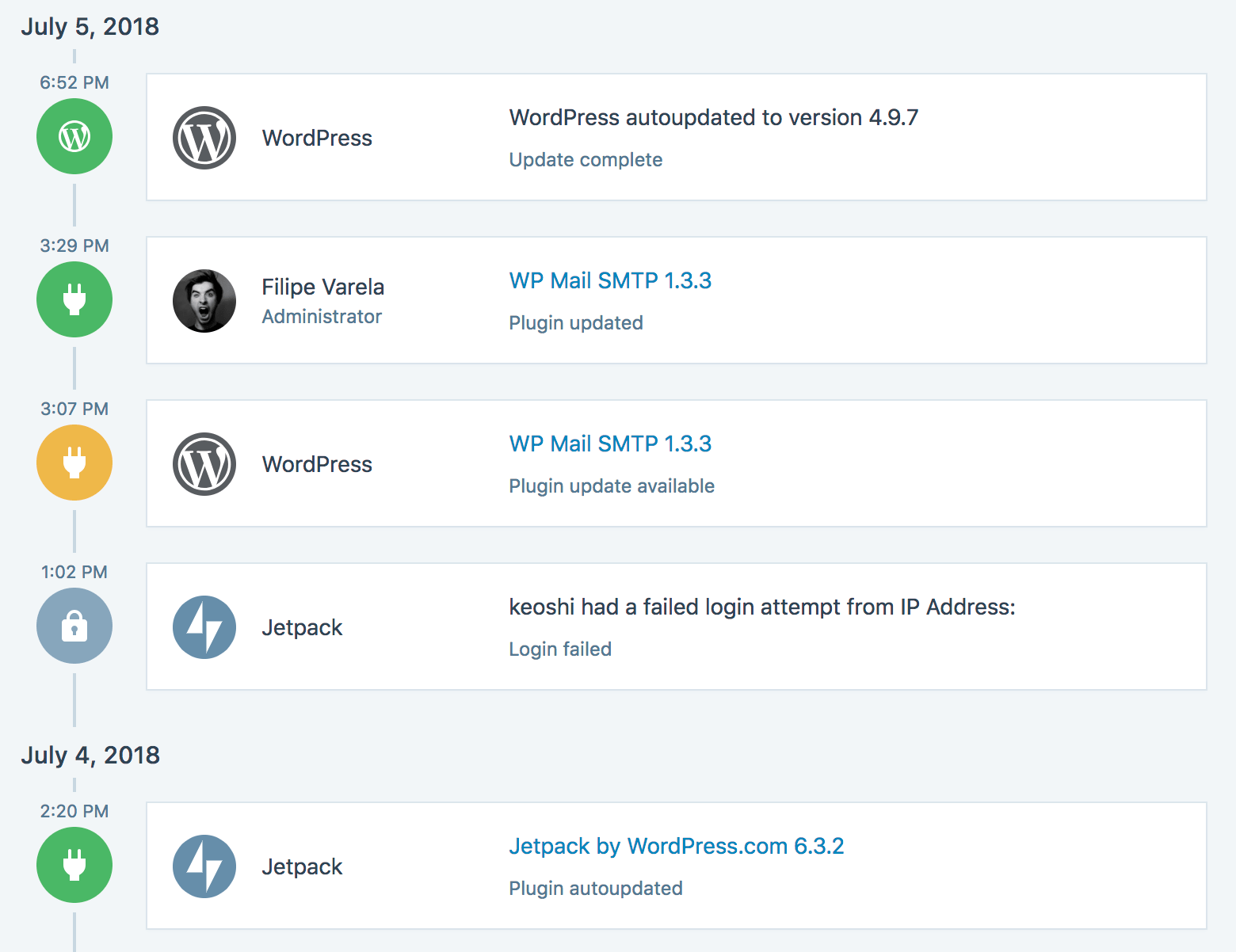Click green WordPress icon at 6:52 PM
1236x952 pixels.
[x=74, y=136]
